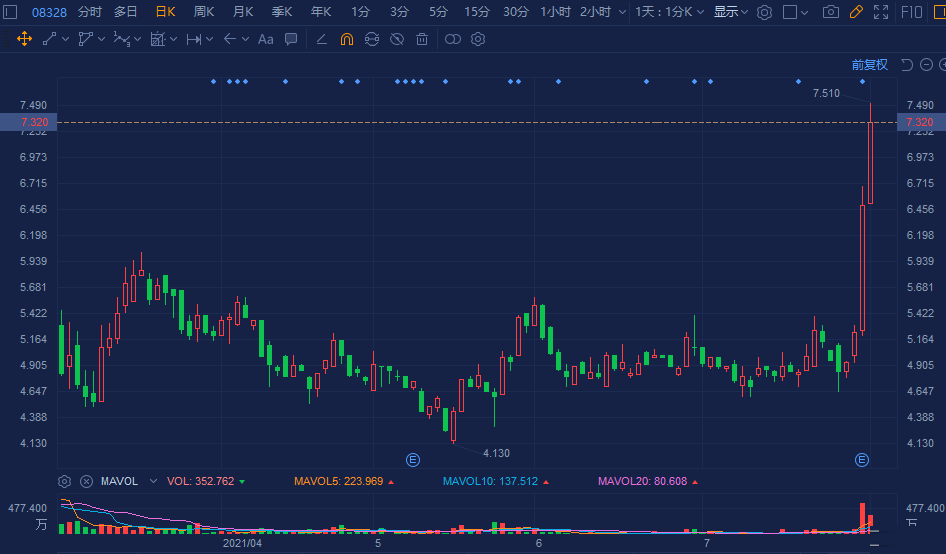Switch to 1小时 interval

point(555,12)
